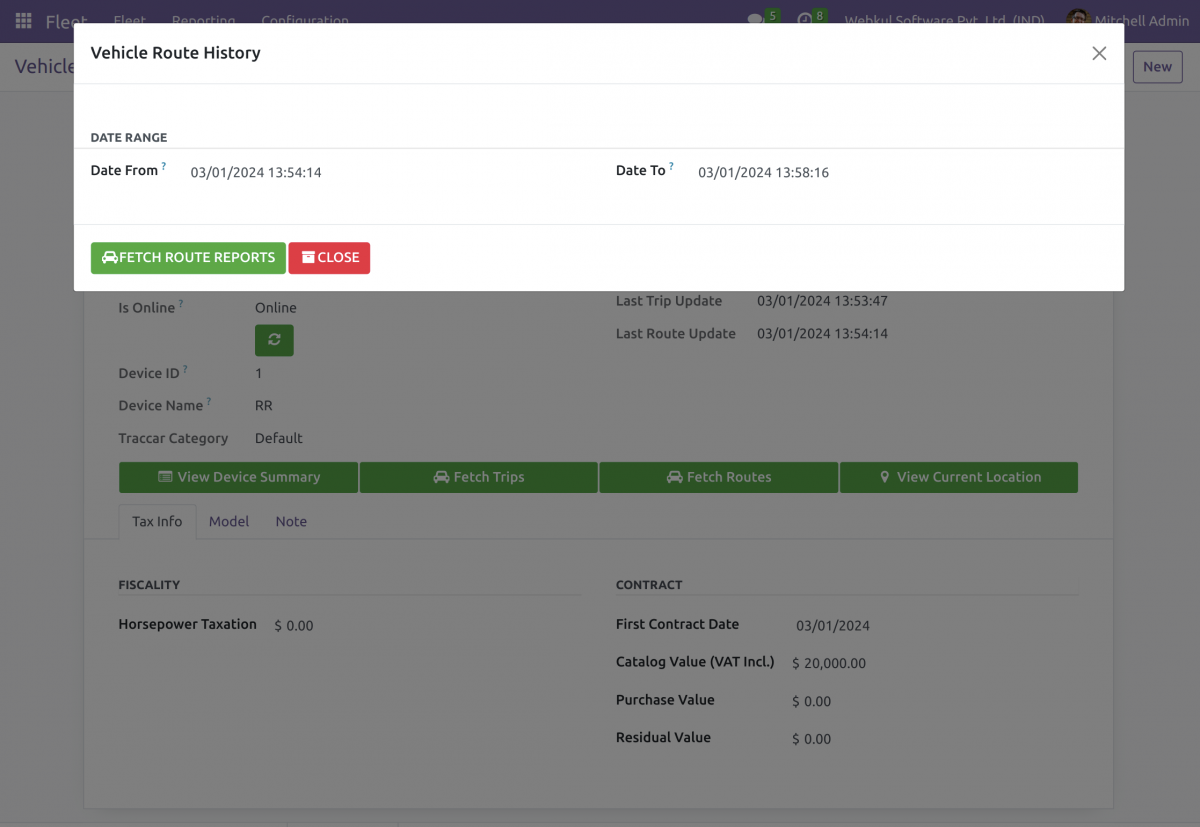Open the chat messages icon
Image resolution: width=1200 pixels, height=827 pixels.
tap(756, 20)
